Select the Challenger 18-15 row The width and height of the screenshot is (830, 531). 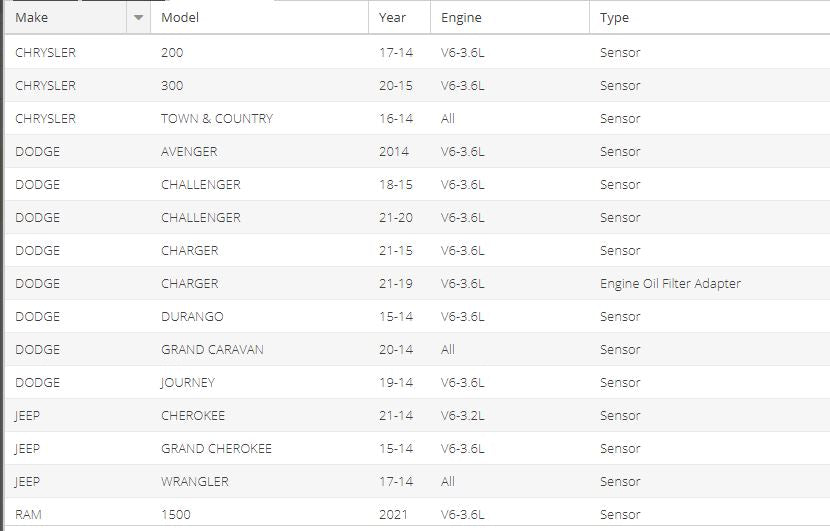coord(417,184)
